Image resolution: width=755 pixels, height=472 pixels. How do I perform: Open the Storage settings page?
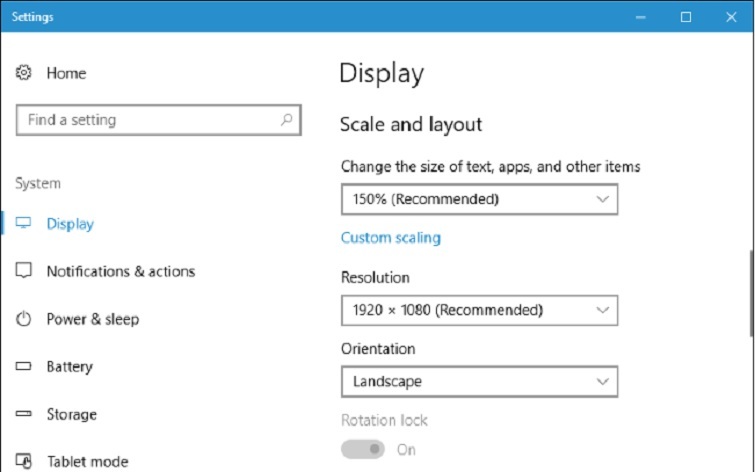coord(71,414)
